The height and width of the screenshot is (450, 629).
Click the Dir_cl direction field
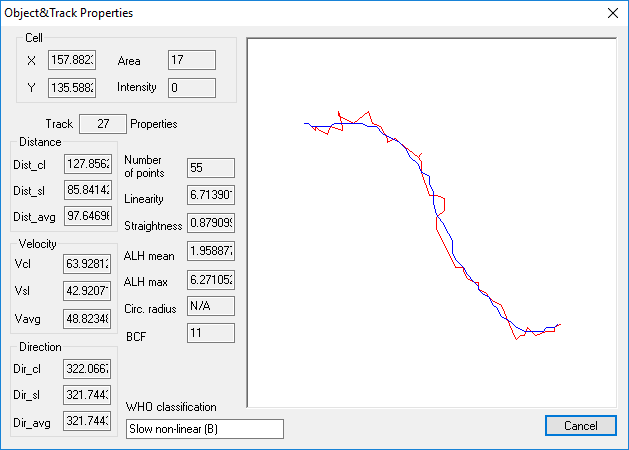pyautogui.click(x=87, y=368)
